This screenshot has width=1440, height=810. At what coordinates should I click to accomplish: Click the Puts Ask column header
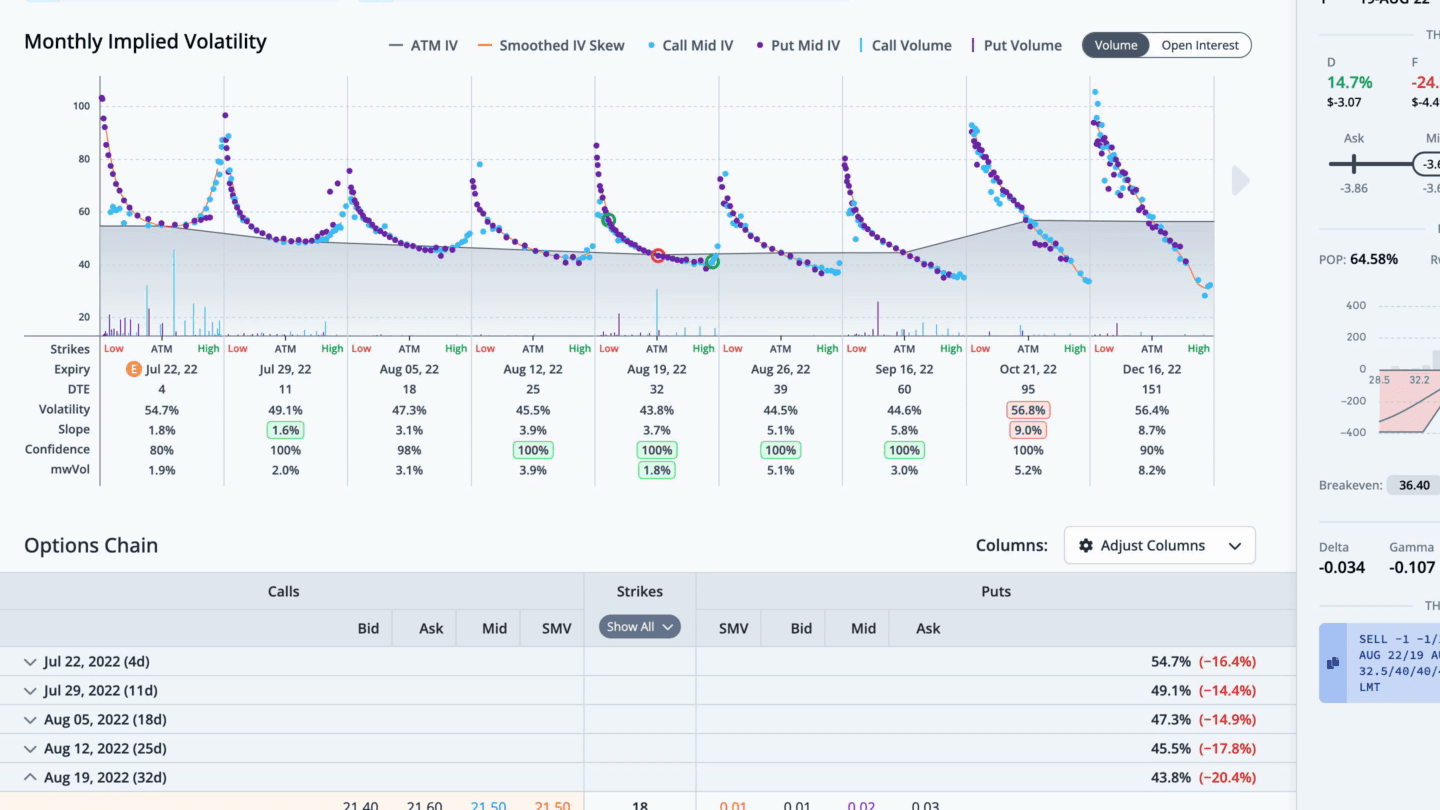point(928,629)
